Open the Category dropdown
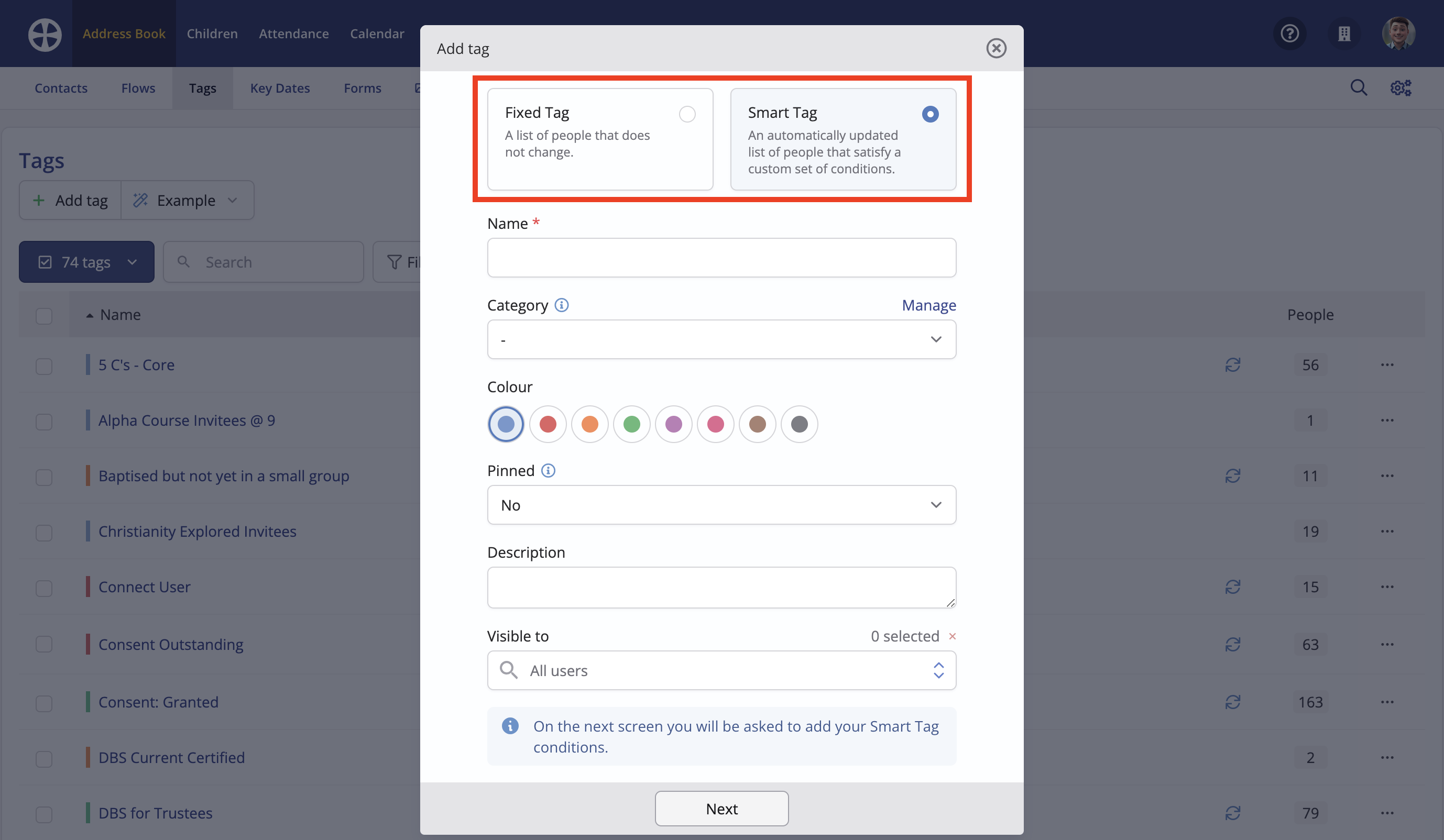 click(x=721, y=339)
